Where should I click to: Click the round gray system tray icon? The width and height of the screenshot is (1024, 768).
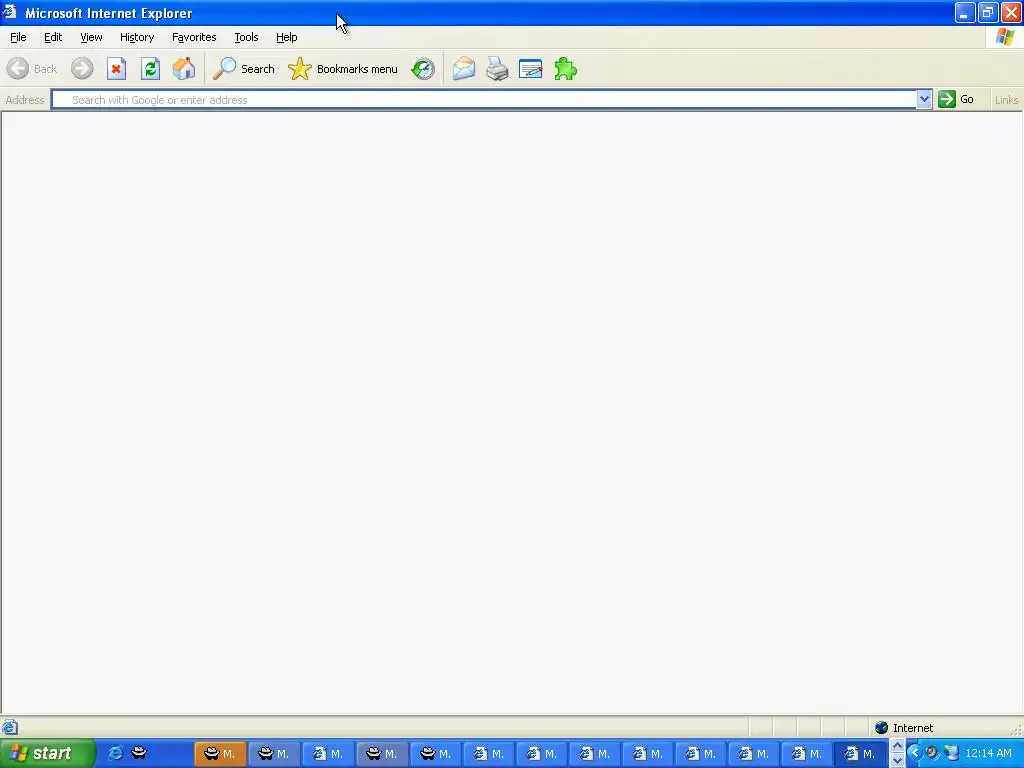pos(932,753)
